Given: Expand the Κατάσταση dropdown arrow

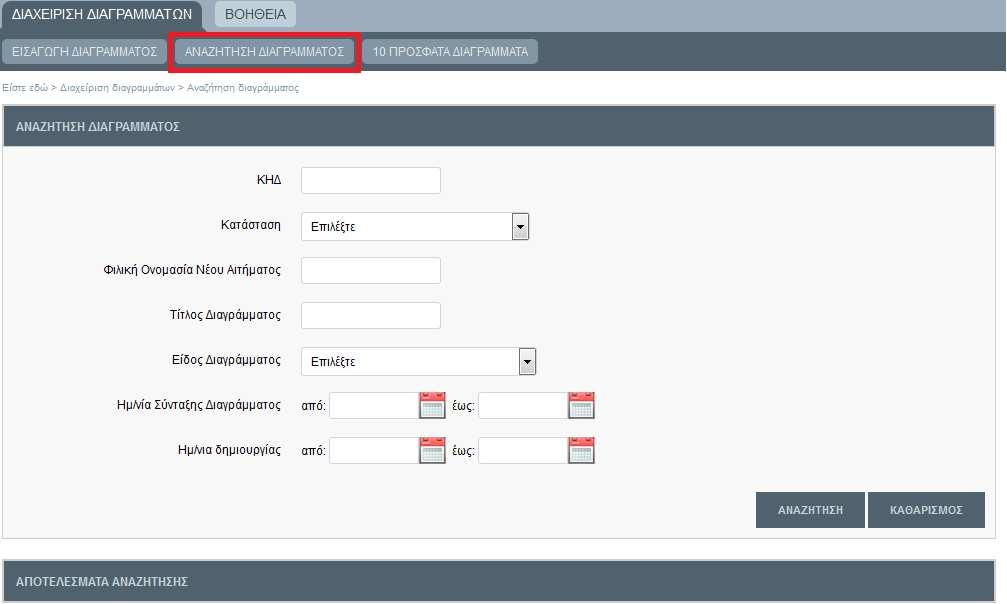Looking at the screenshot, I should [520, 227].
